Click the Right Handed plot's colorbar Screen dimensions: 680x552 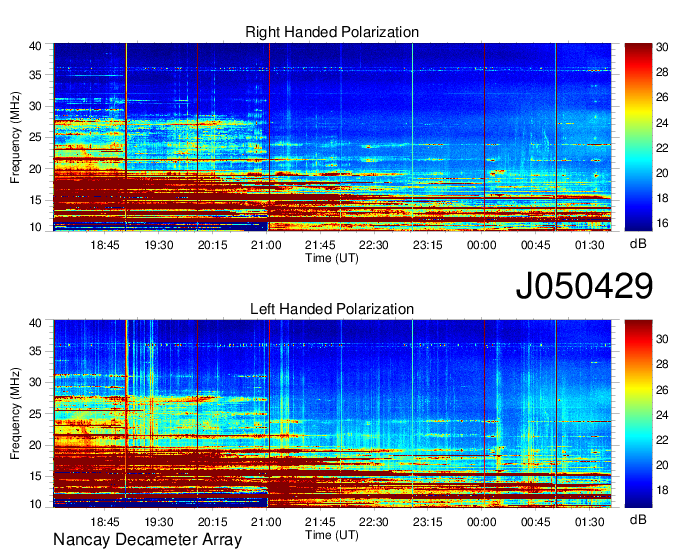638,137
